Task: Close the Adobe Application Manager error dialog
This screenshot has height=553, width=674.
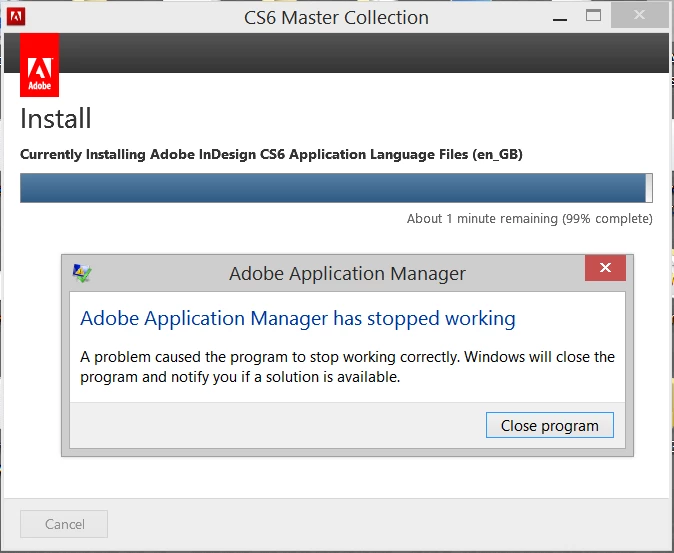Action: (x=605, y=268)
